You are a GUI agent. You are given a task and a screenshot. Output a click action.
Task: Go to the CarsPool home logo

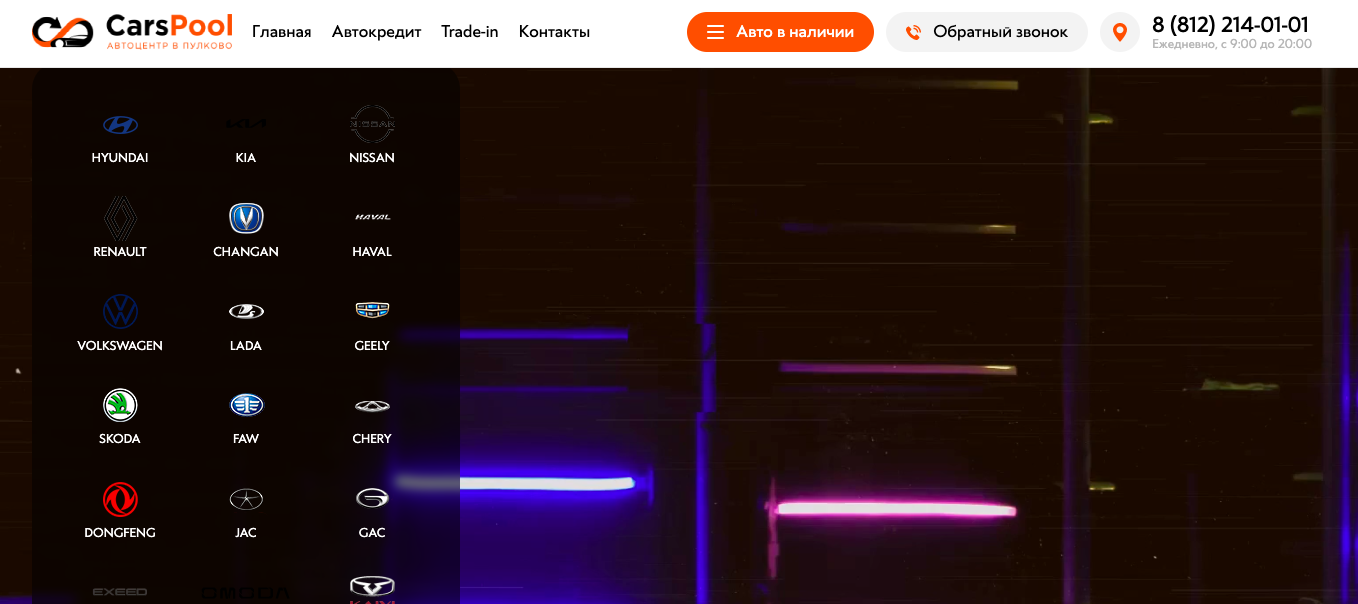(132, 32)
